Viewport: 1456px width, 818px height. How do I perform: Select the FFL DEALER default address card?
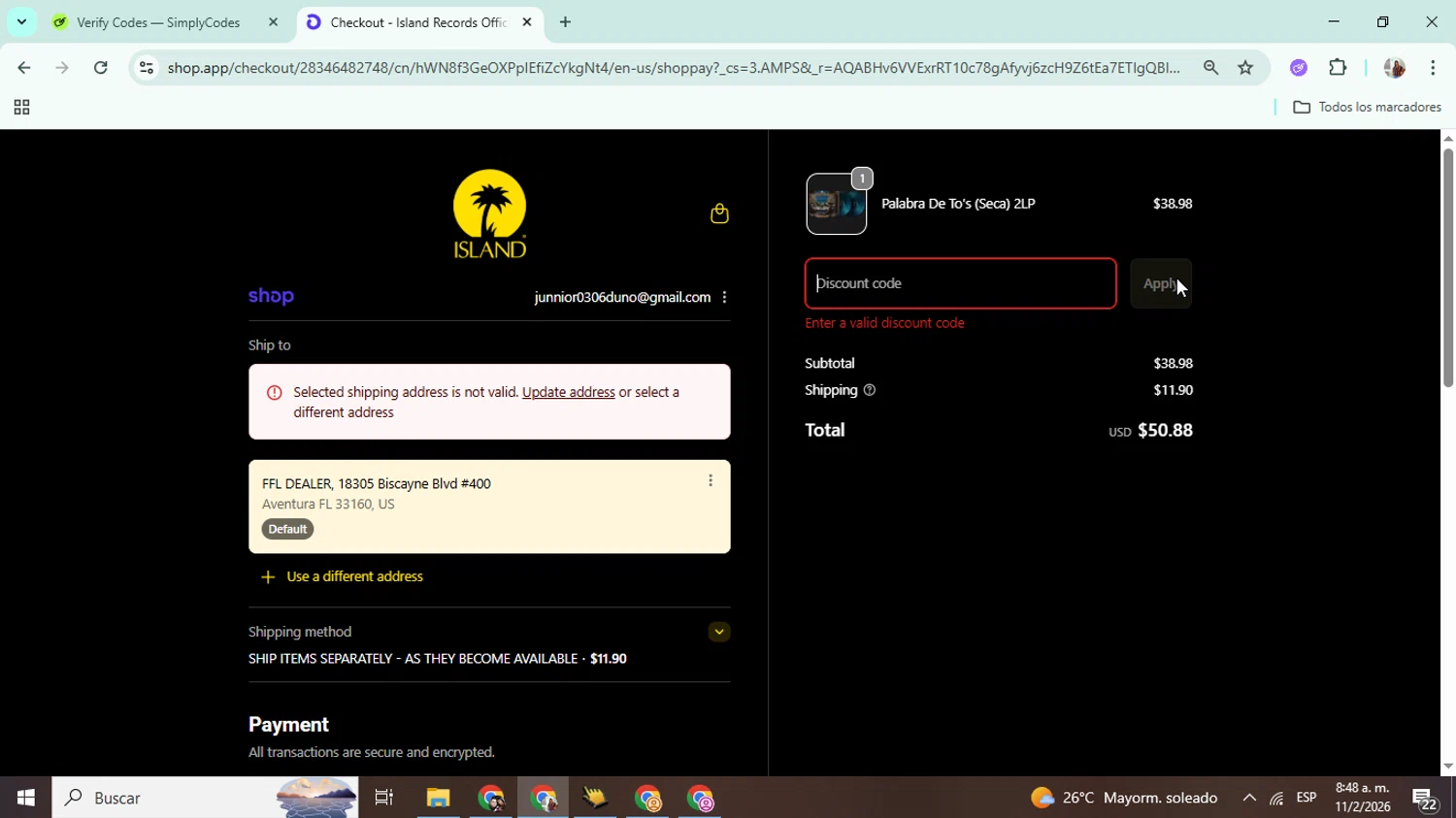(x=489, y=507)
